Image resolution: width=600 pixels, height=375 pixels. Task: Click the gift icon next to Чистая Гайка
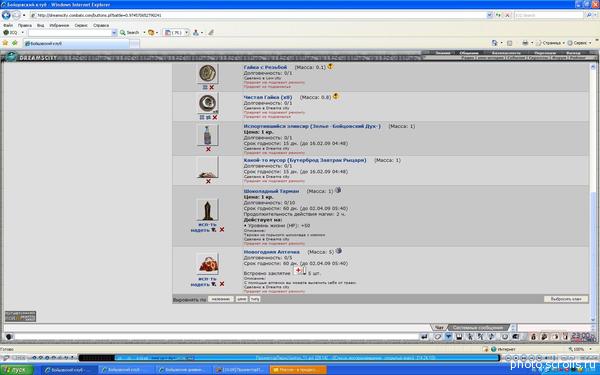(336, 96)
